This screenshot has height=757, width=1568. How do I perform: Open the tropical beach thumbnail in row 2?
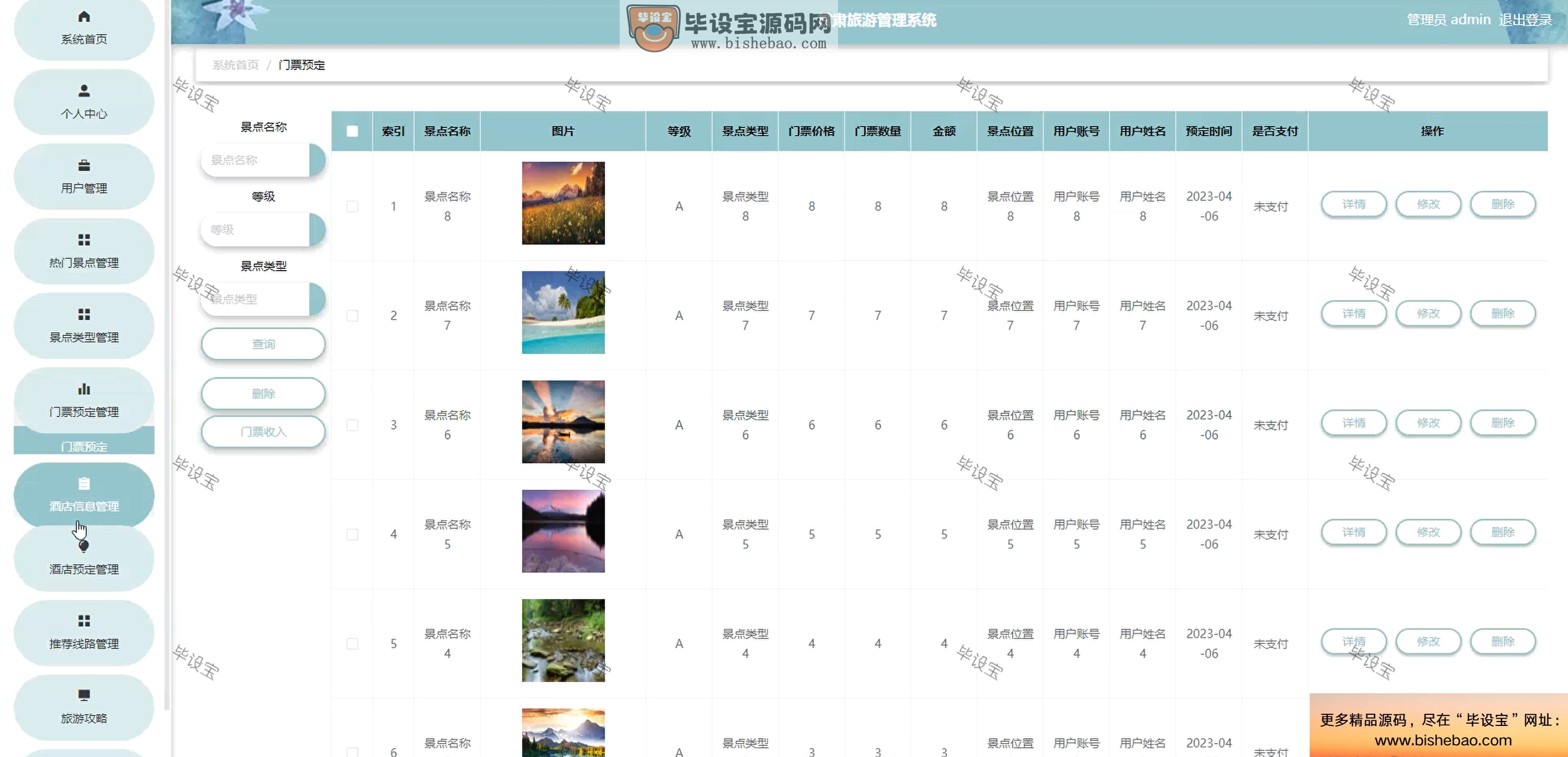563,312
